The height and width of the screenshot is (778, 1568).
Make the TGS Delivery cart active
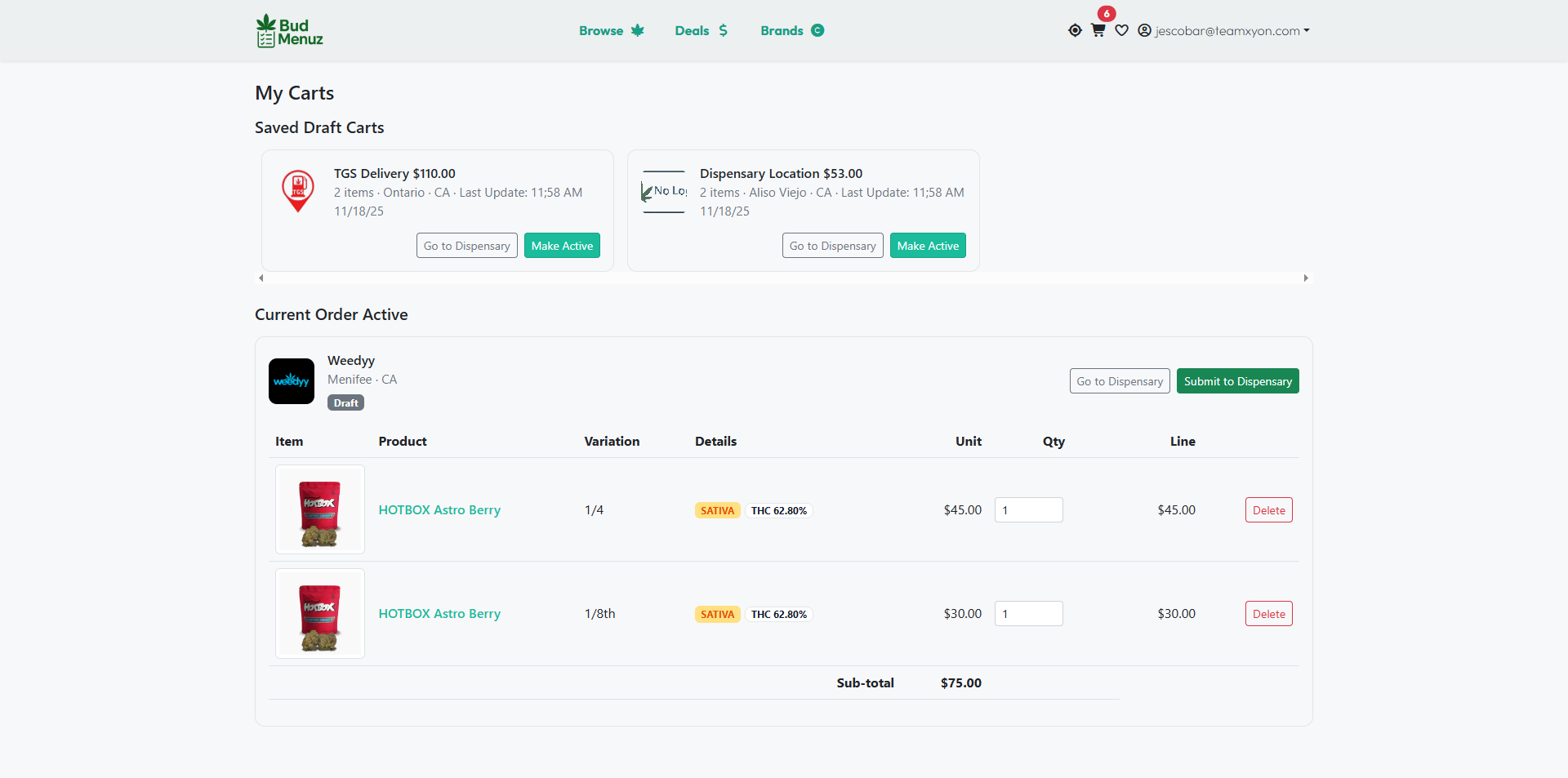pyautogui.click(x=562, y=245)
